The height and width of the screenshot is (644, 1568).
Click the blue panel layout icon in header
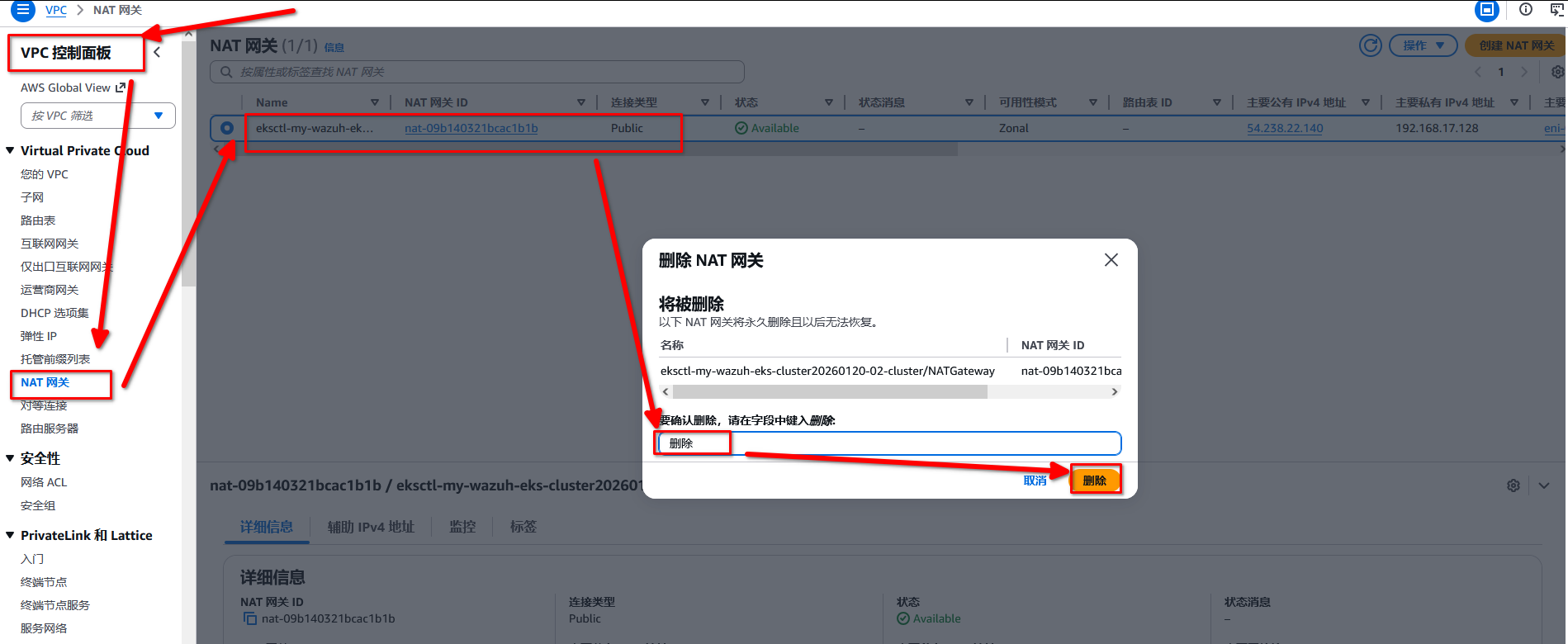point(1486,10)
